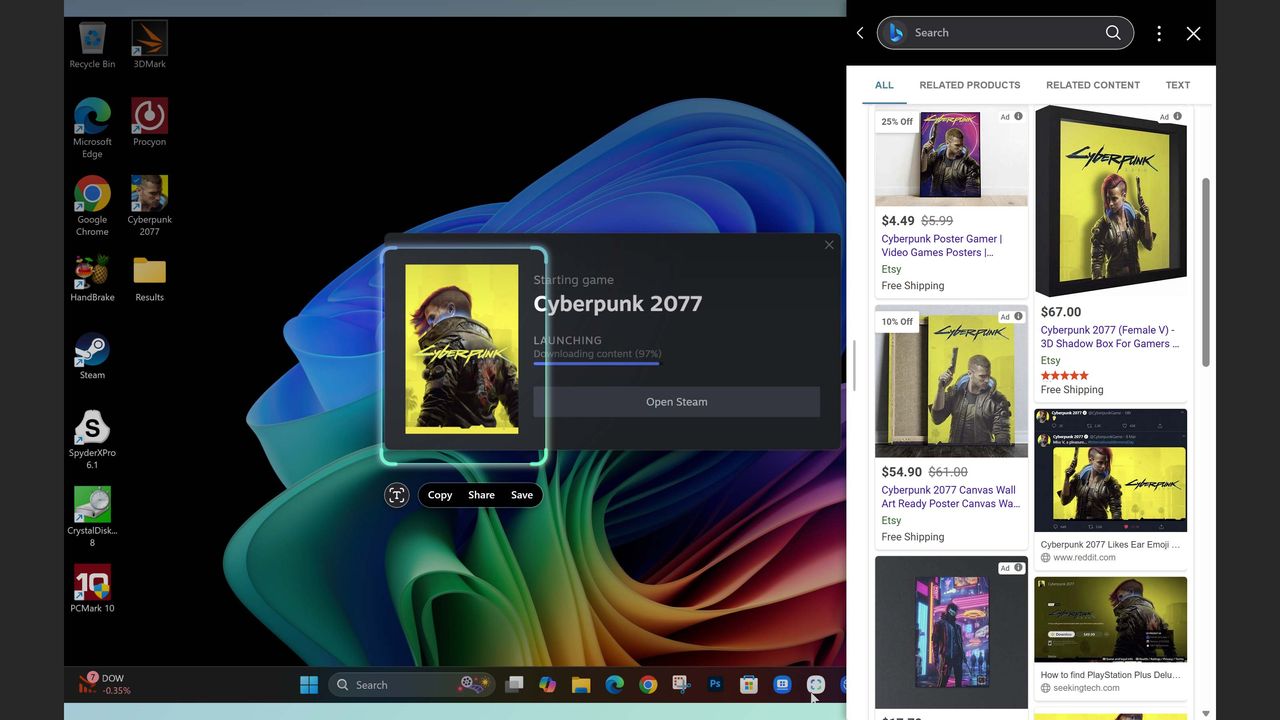Open How to find PlayStation Plus Deluxe result

[x=1110, y=675]
